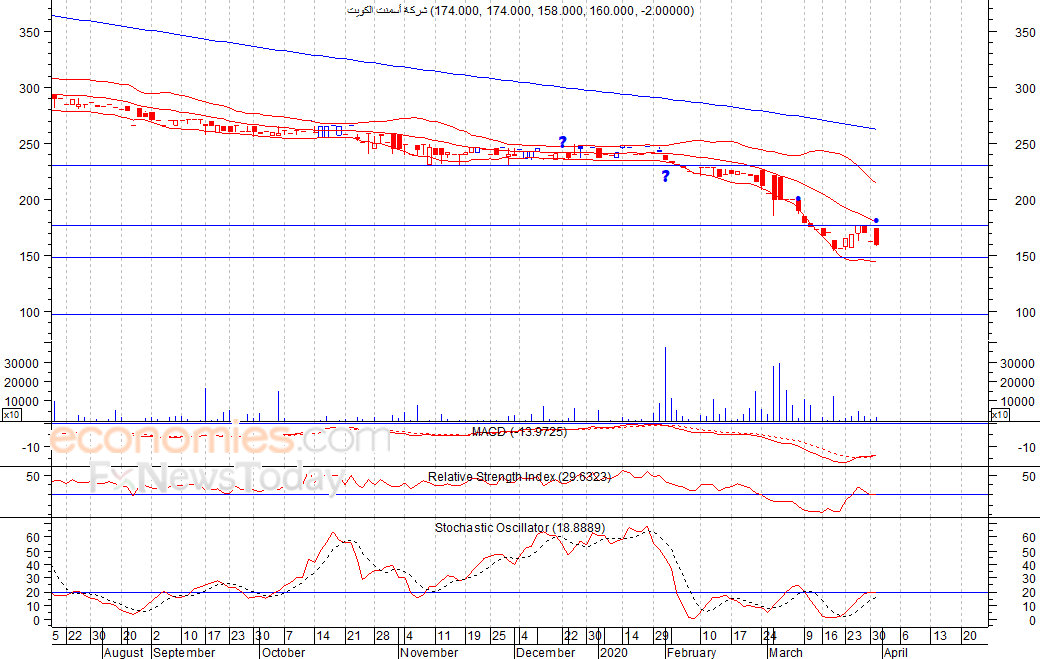
Task: Click the x10 box on the left volume axis
Action: (11, 415)
